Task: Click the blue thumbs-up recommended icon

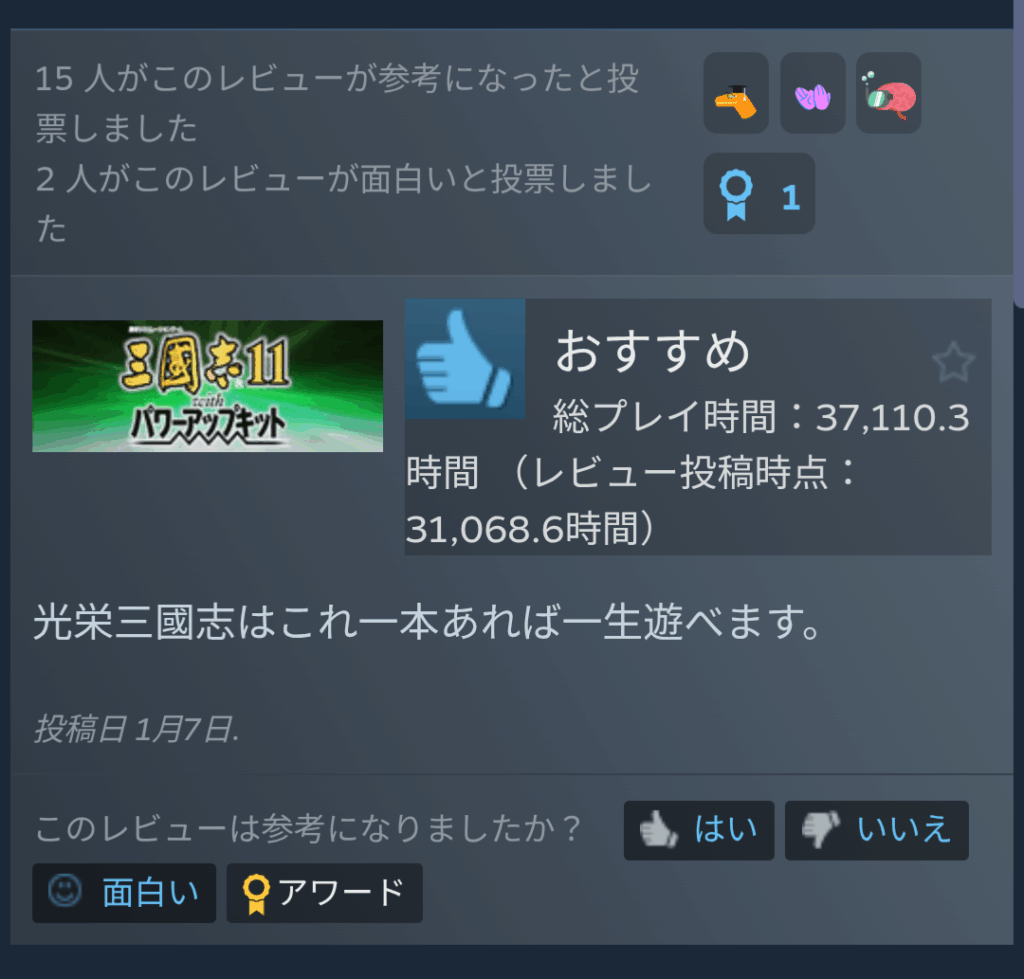Action: pos(465,359)
